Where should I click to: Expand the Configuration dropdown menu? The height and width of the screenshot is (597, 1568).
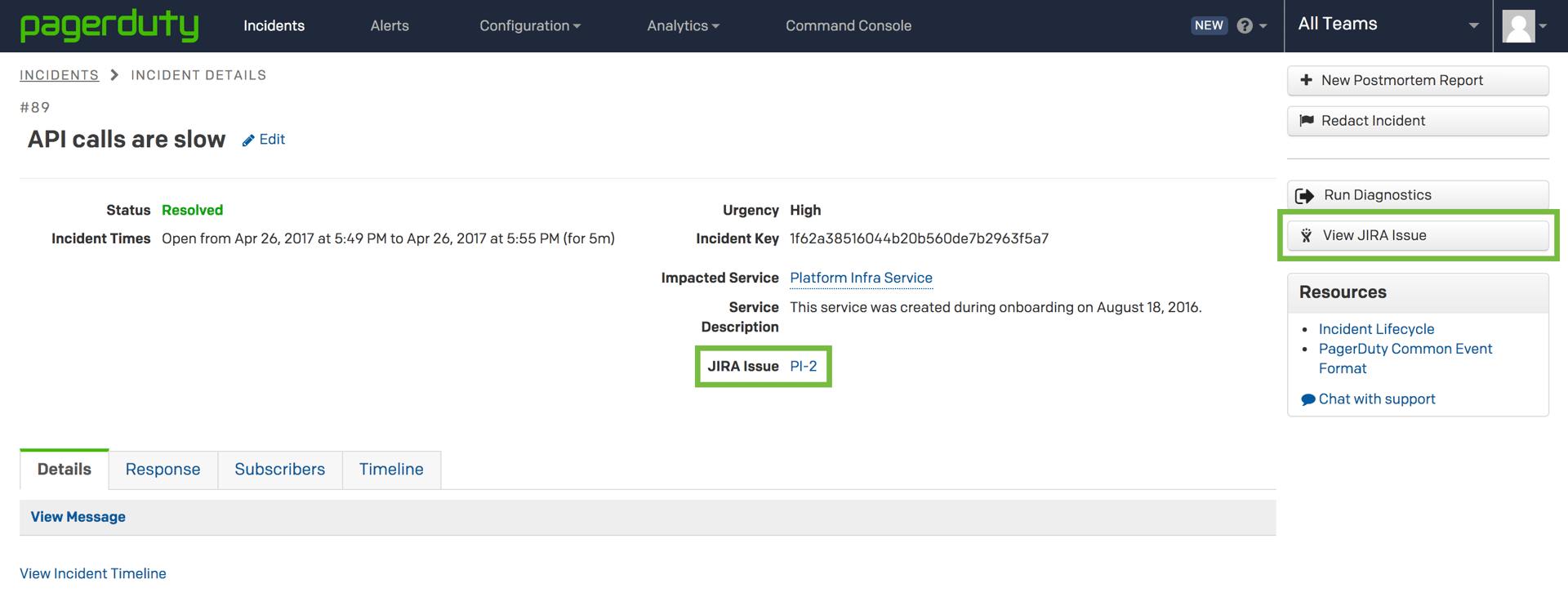pos(530,25)
